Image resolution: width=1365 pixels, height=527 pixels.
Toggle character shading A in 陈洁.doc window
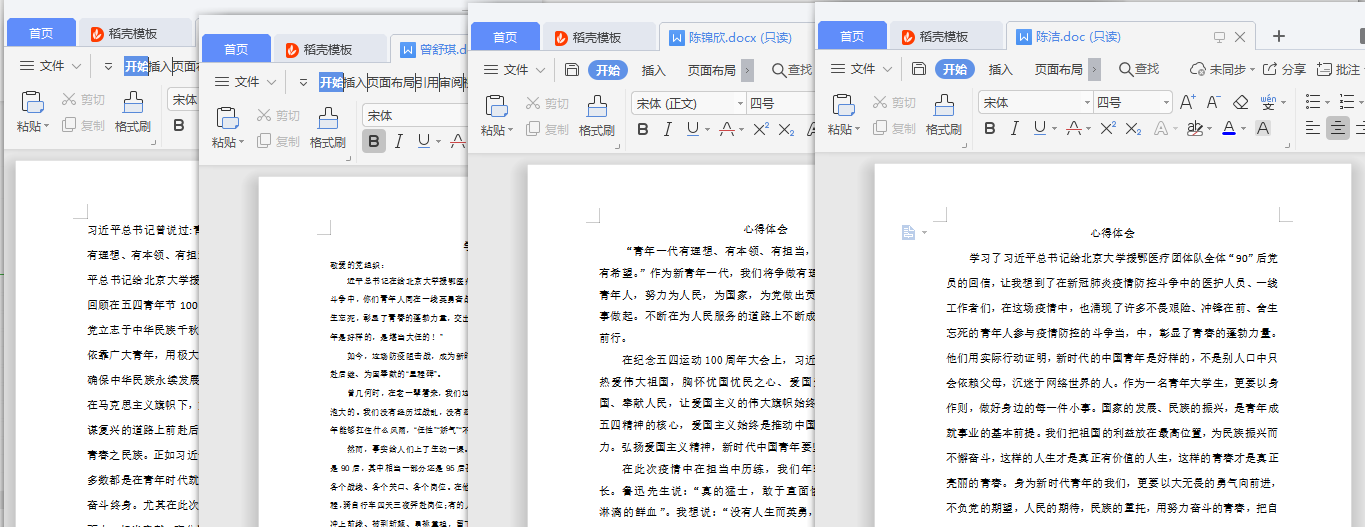[1262, 128]
